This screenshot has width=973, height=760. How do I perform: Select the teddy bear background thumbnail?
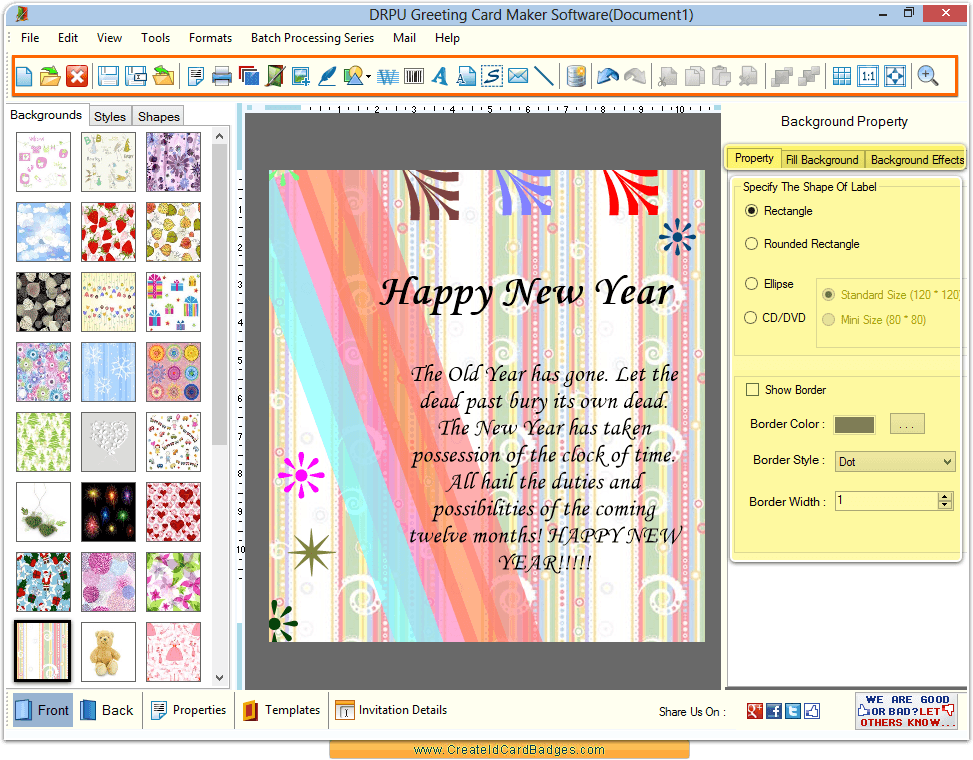coord(109,652)
